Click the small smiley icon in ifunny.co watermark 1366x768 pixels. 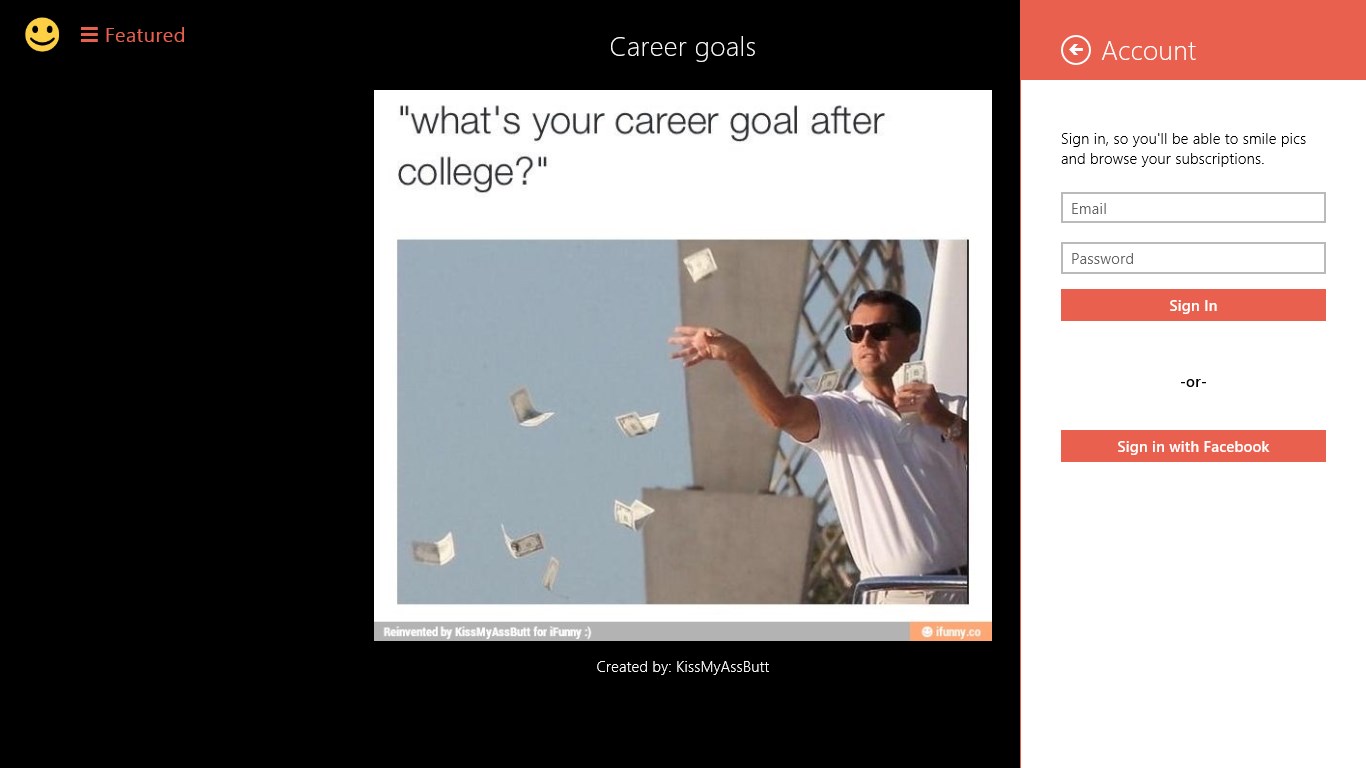tap(927, 632)
